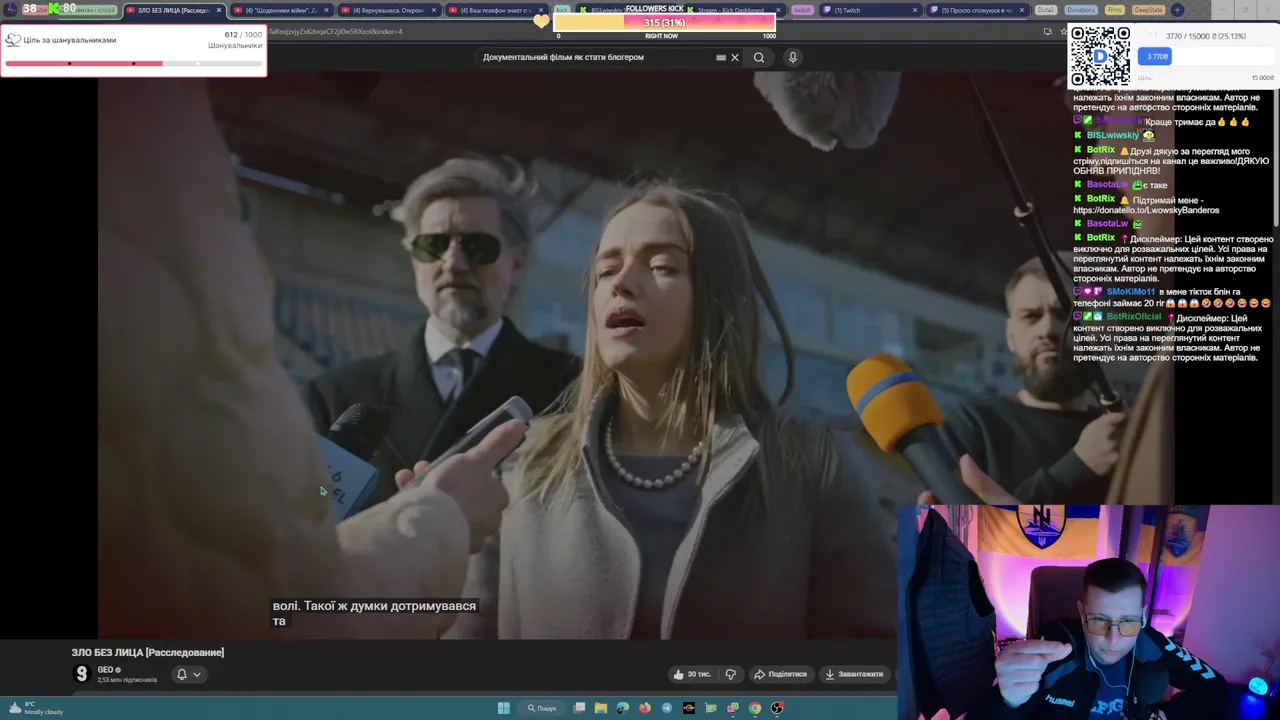Expand the notification bell dropdown for GEO

[188, 674]
